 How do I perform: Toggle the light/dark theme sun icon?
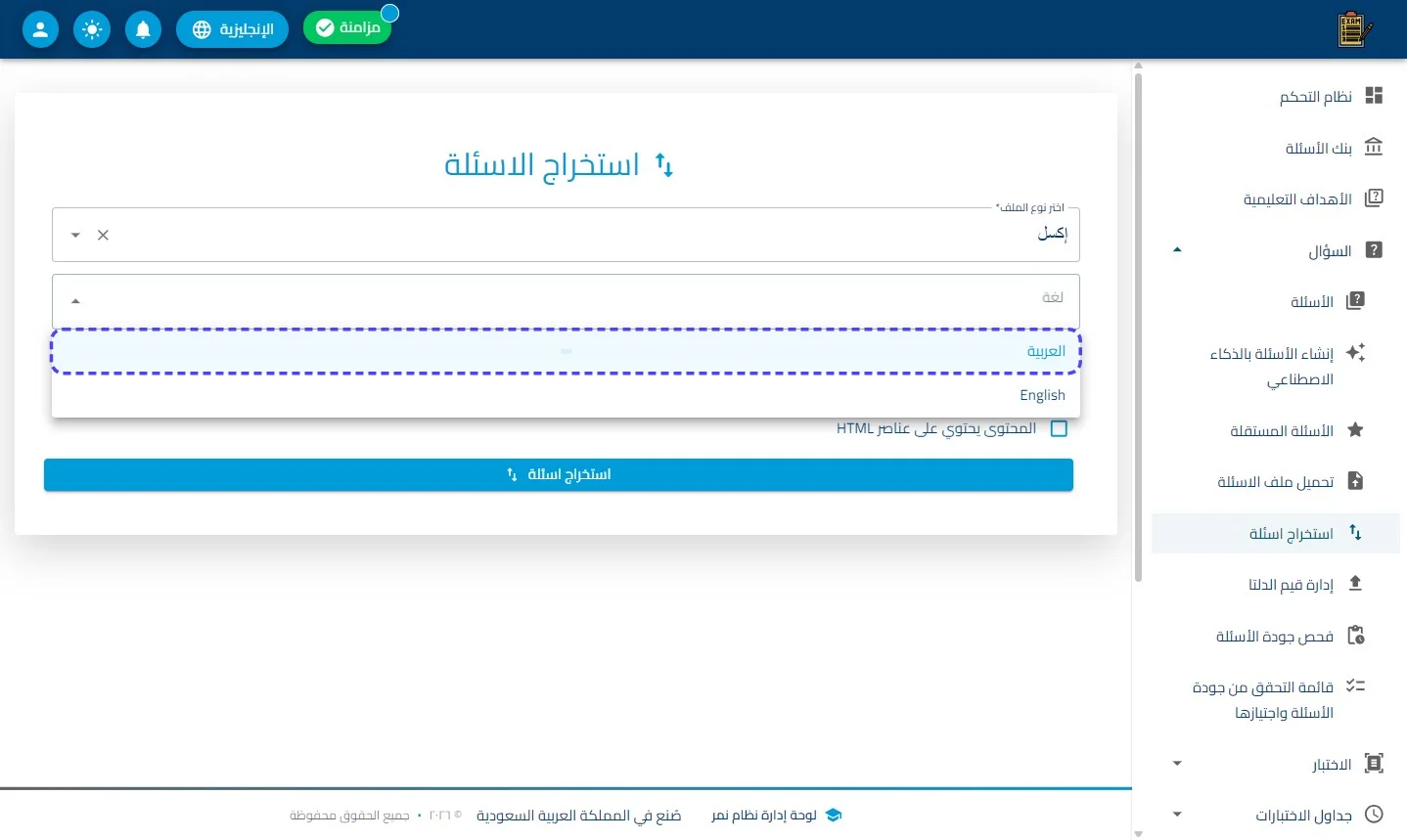pyautogui.click(x=92, y=29)
